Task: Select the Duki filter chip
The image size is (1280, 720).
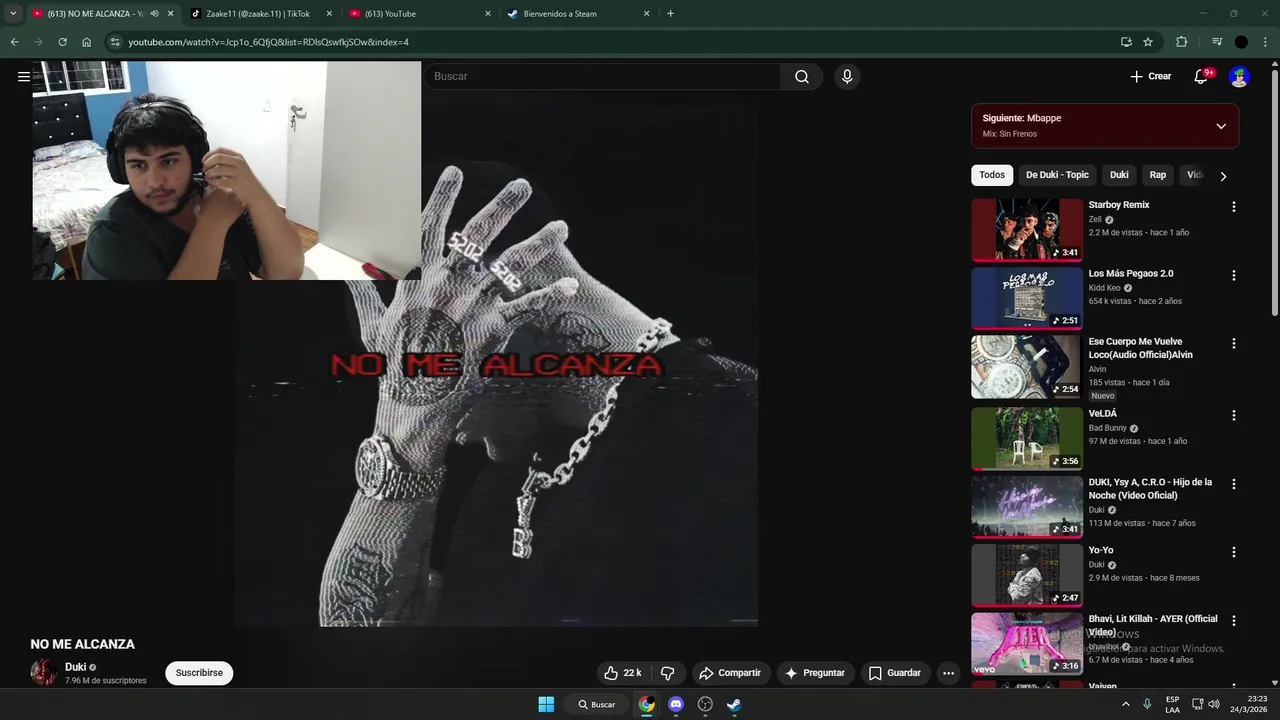Action: (x=1119, y=175)
